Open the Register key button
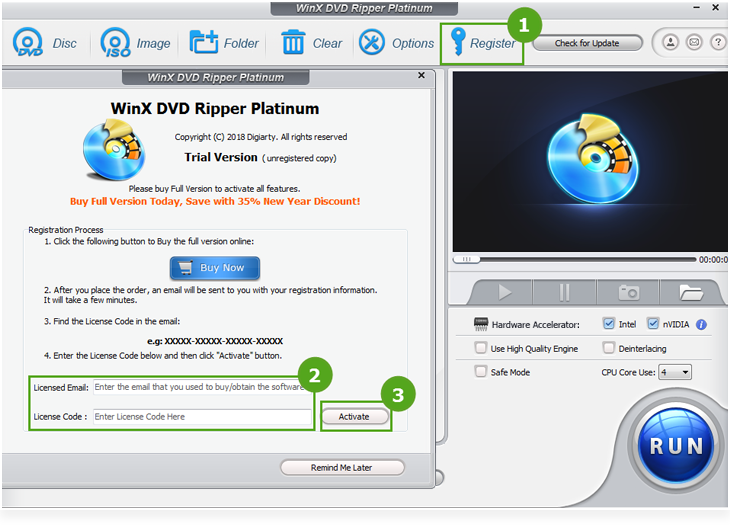Screen dimensions: 730x525 coord(482,43)
